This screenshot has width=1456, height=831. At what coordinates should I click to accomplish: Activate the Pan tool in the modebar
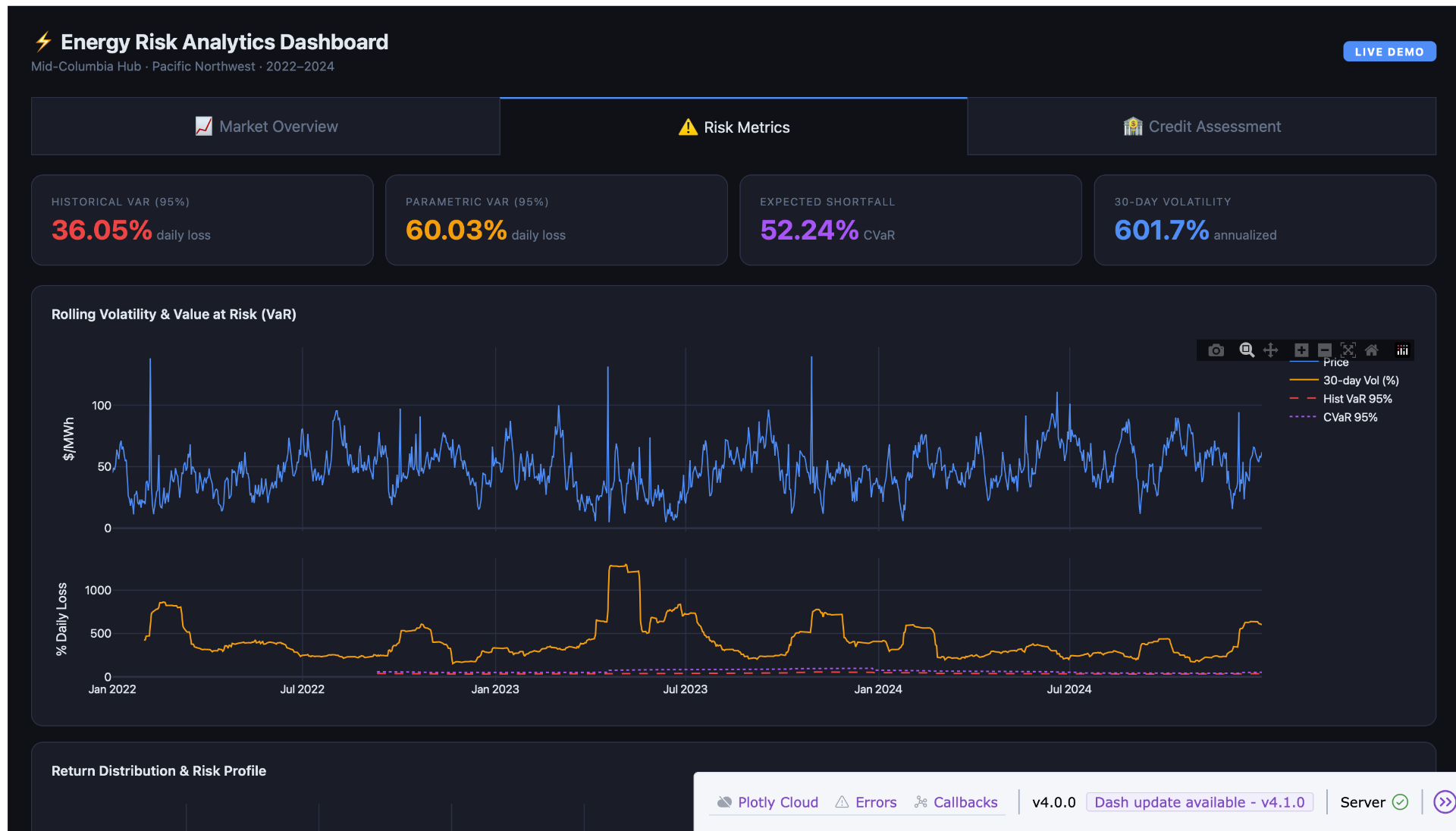tap(1271, 350)
